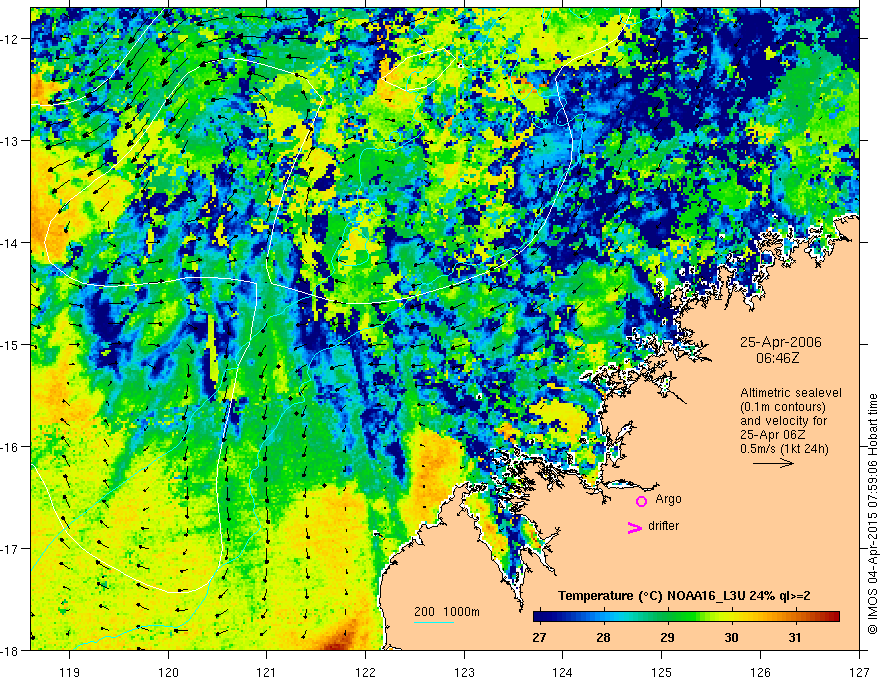Click the '30' color bar label
This screenshot has height=680, width=880.
[x=731, y=638]
